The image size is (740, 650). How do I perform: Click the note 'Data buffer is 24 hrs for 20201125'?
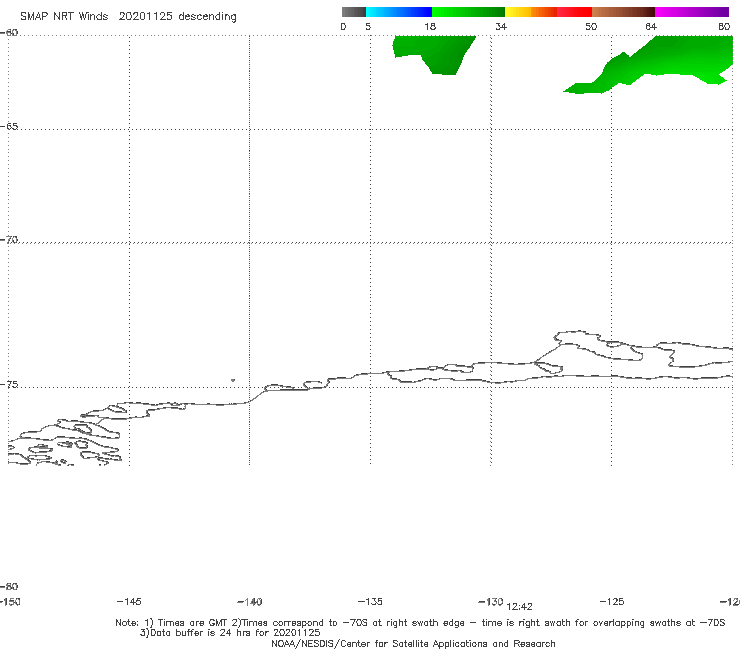pyautogui.click(x=230, y=633)
